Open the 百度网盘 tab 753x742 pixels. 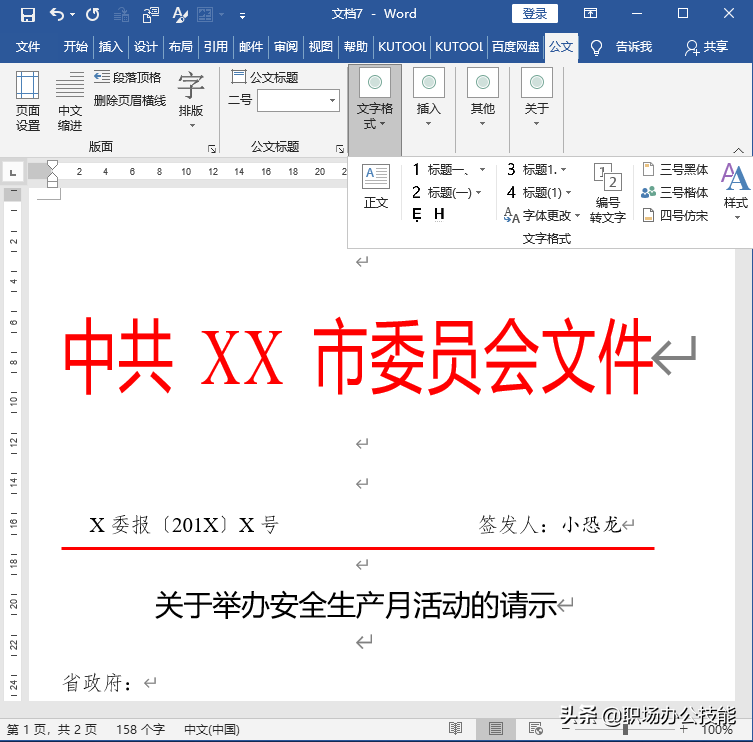[x=515, y=47]
